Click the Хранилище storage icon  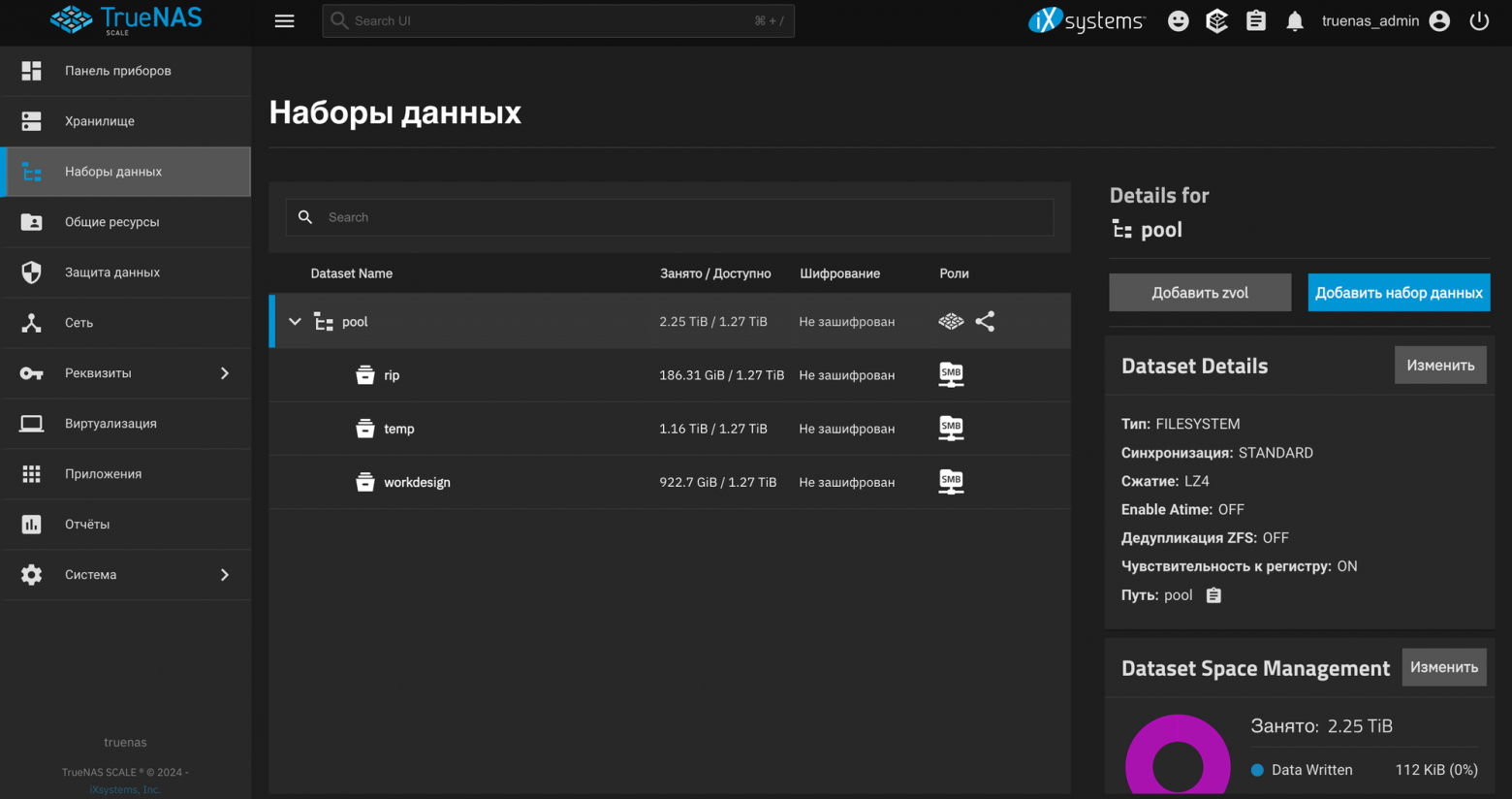32,121
